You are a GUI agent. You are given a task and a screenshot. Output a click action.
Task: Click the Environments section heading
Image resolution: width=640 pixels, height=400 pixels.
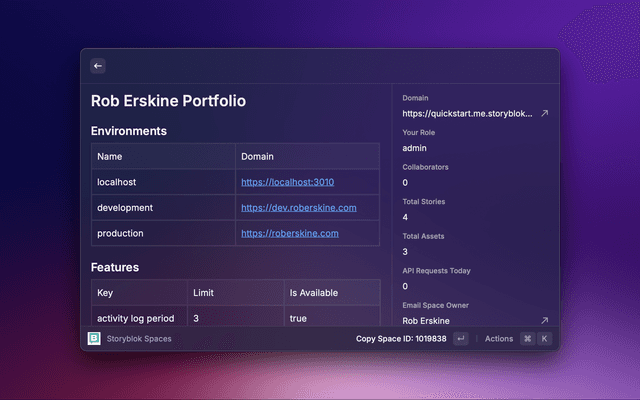click(x=128, y=131)
